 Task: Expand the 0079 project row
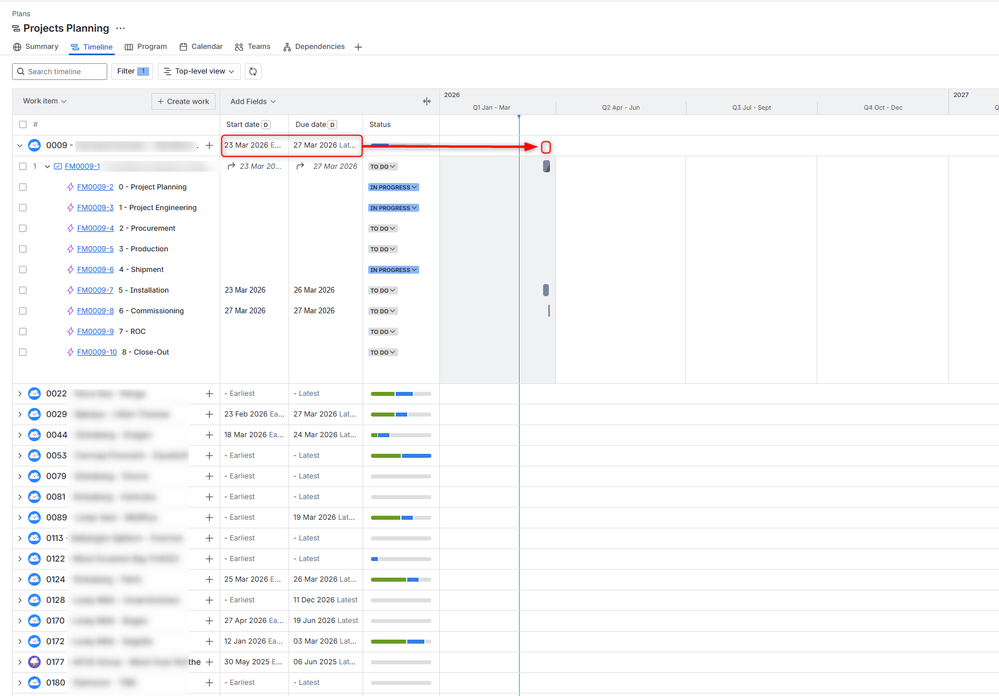click(20, 476)
